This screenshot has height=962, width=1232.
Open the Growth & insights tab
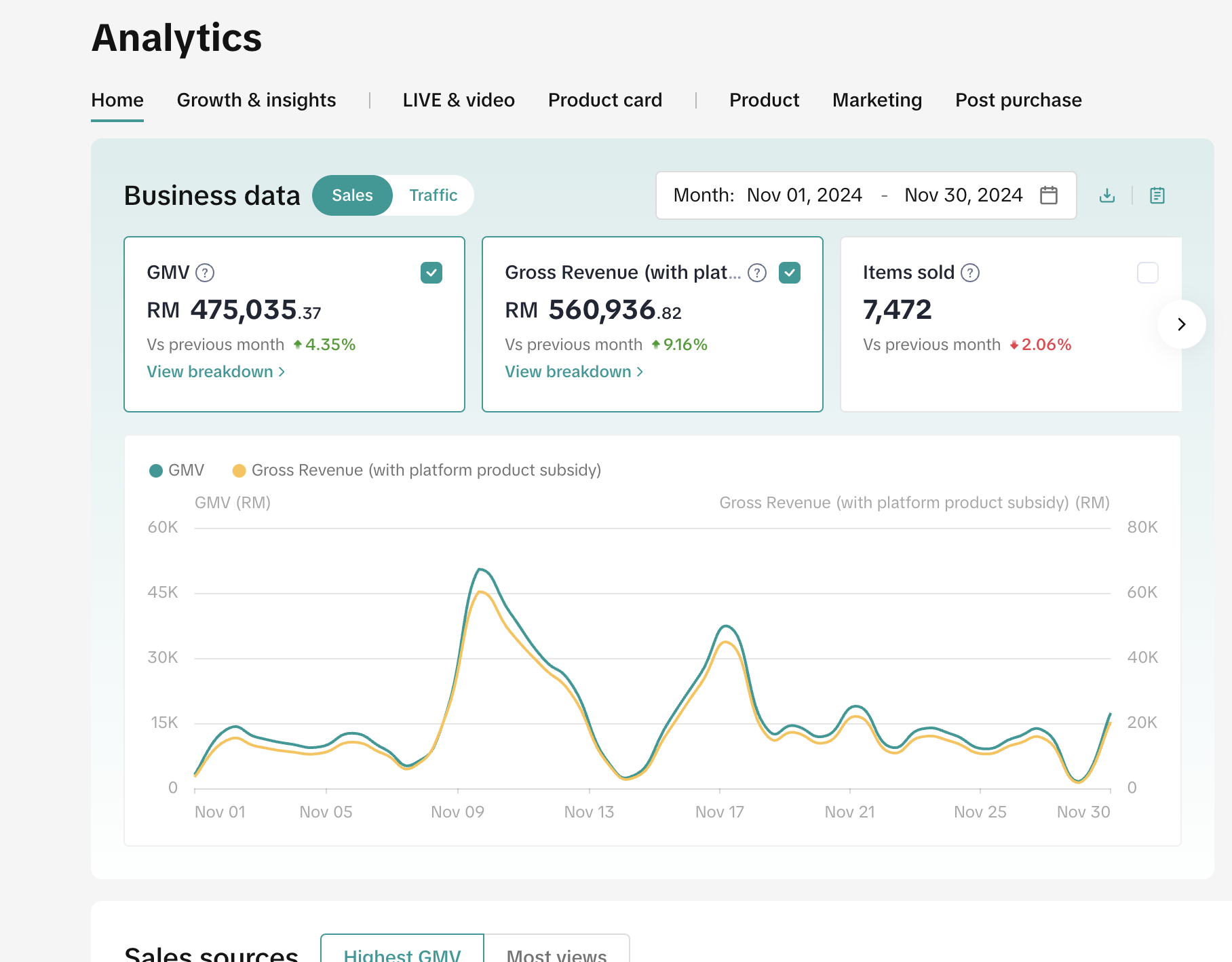pos(256,100)
